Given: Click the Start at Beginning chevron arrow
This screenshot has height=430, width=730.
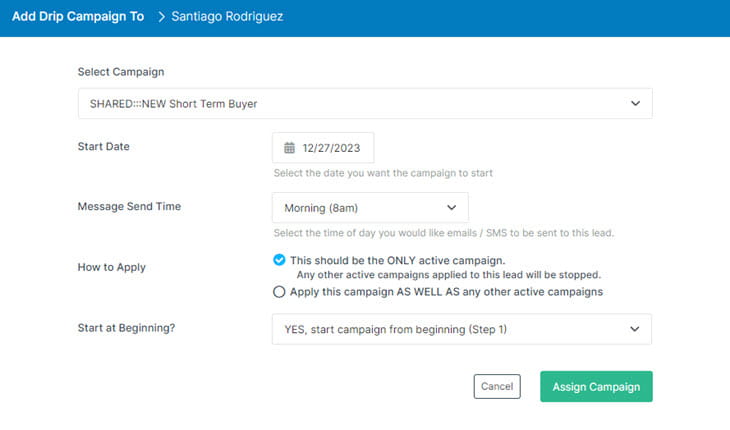Looking at the screenshot, I should tap(634, 329).
